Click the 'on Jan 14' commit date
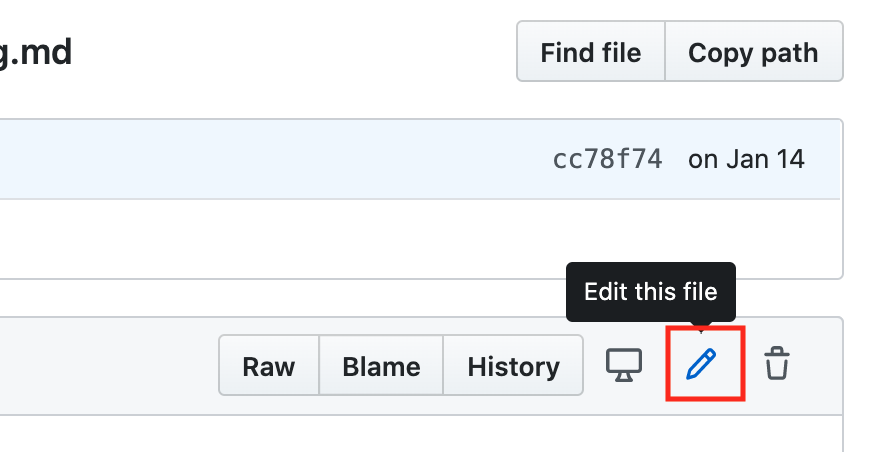This screenshot has height=452, width=874. click(x=746, y=159)
